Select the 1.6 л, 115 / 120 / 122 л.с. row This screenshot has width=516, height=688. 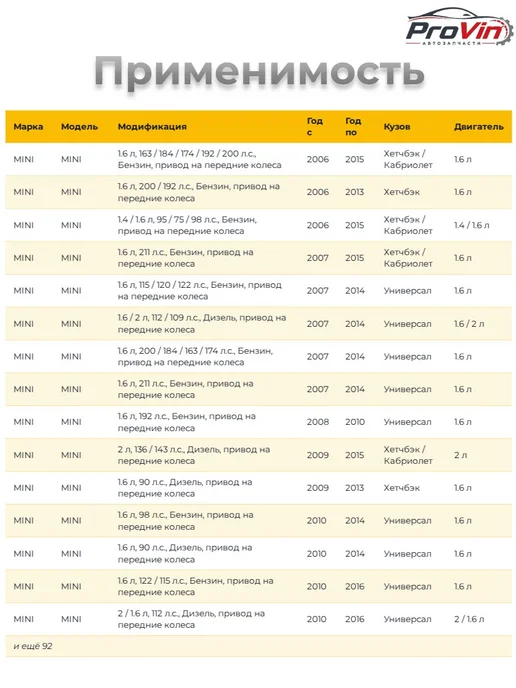(x=258, y=291)
